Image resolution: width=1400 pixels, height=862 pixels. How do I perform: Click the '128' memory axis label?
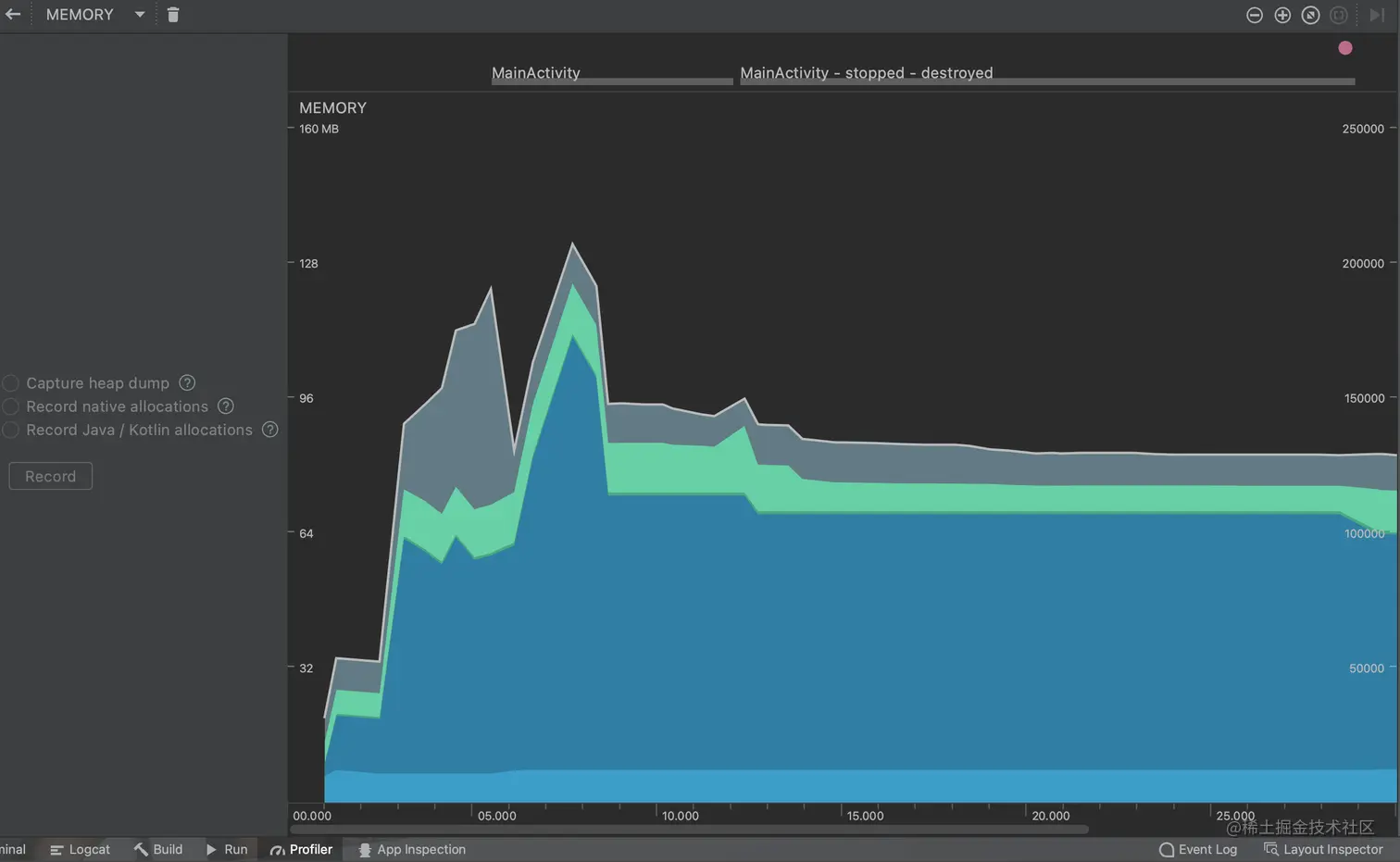308,264
